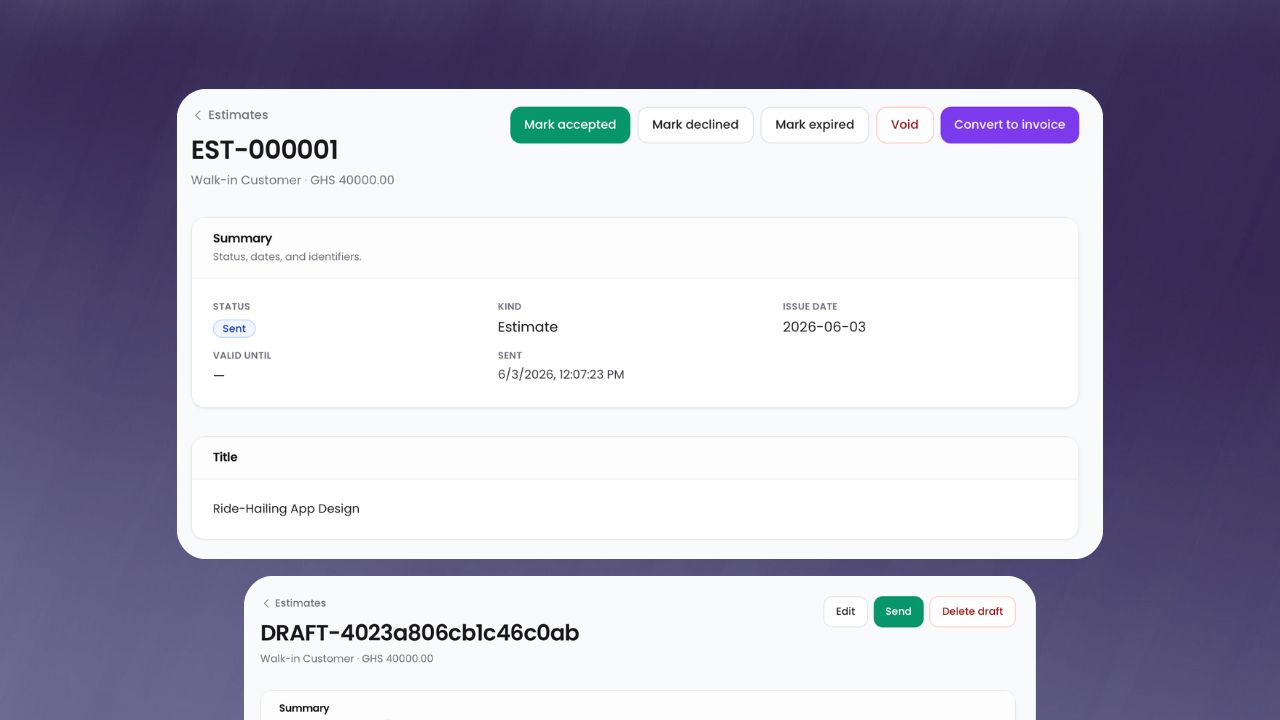
Task: Click the VALID UNTIL label
Action: [x=242, y=356]
